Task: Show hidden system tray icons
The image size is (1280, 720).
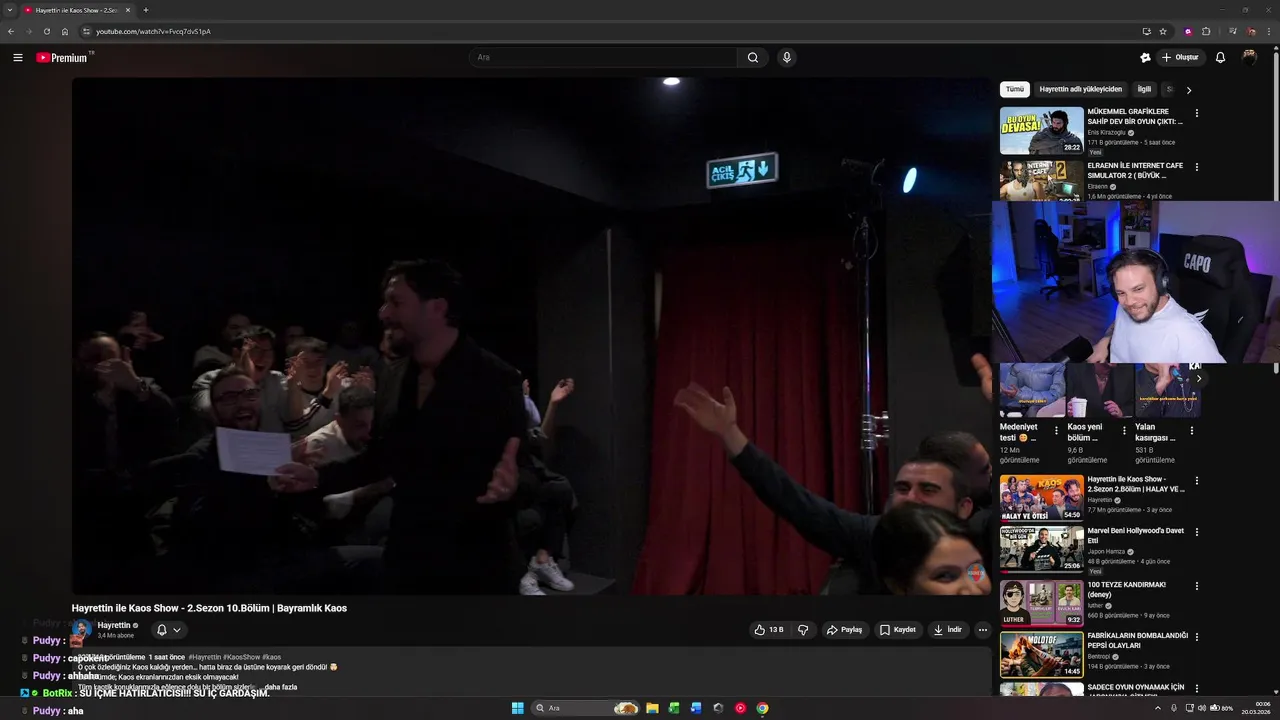Action: tap(1158, 708)
